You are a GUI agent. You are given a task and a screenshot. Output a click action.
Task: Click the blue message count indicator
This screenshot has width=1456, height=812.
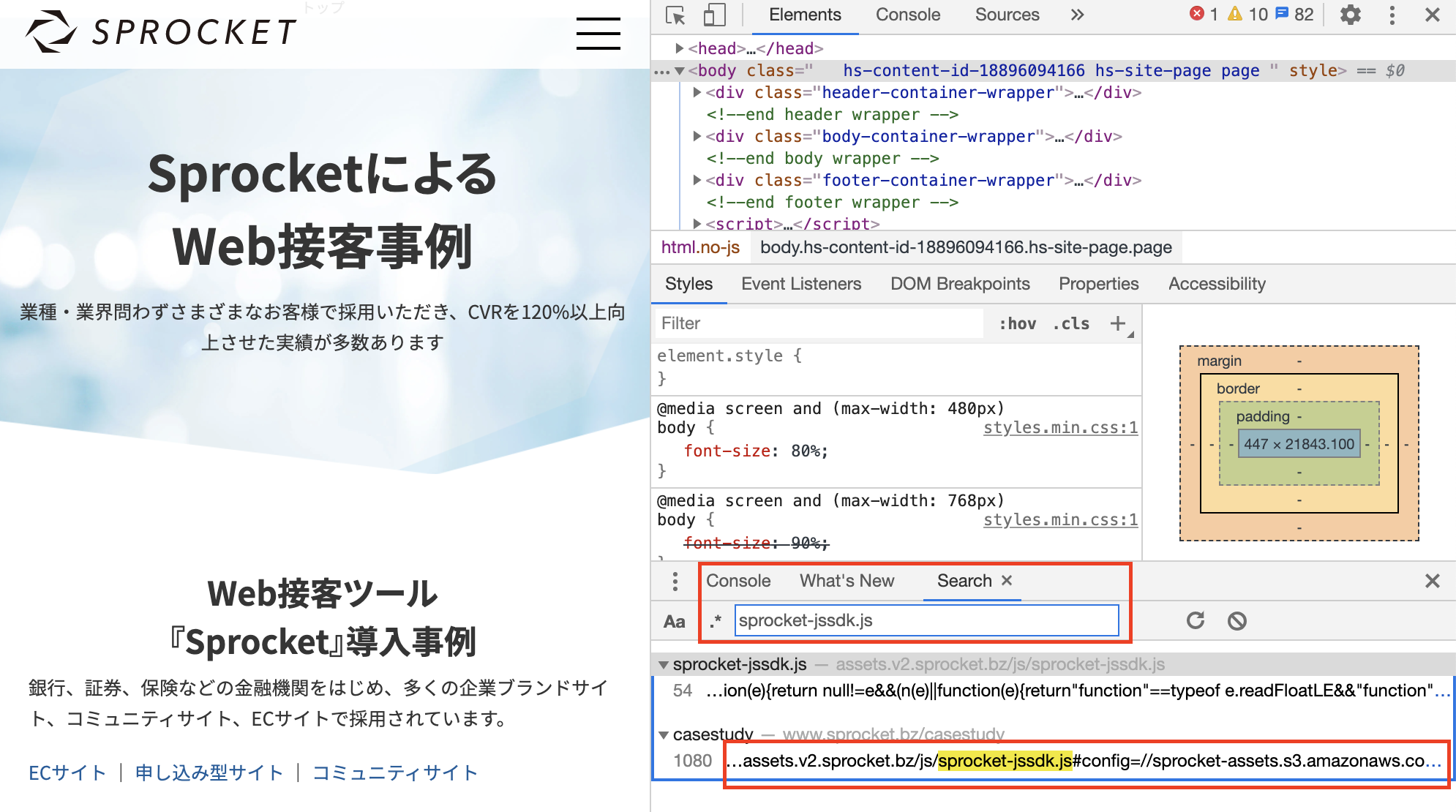[1294, 15]
